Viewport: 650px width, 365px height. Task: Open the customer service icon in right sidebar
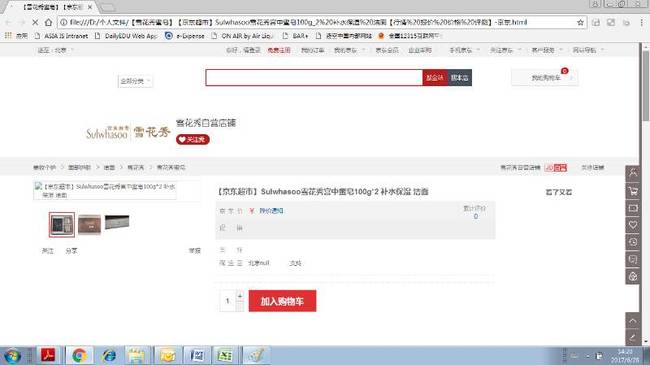pos(633,277)
